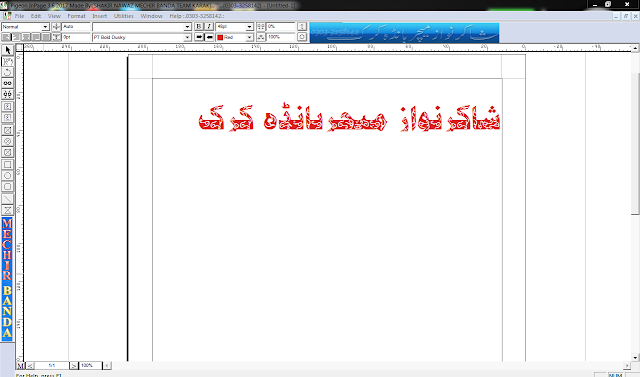Click the horizontal scrollbar left arrow
This screenshot has height=377, width=640.
coord(107,366)
